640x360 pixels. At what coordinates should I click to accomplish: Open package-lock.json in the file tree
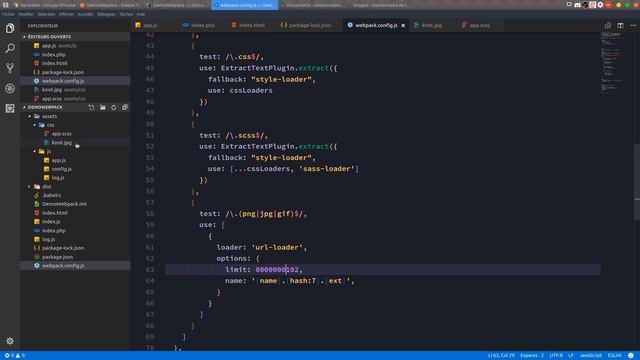click(76, 248)
